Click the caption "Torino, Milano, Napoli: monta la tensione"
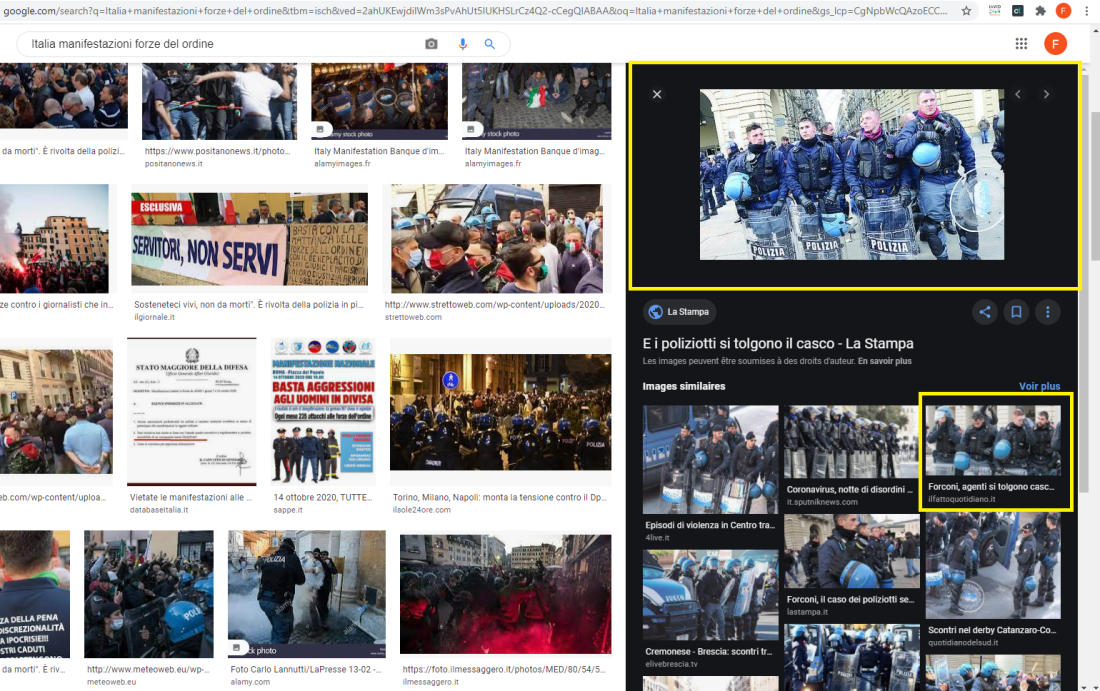 499,497
